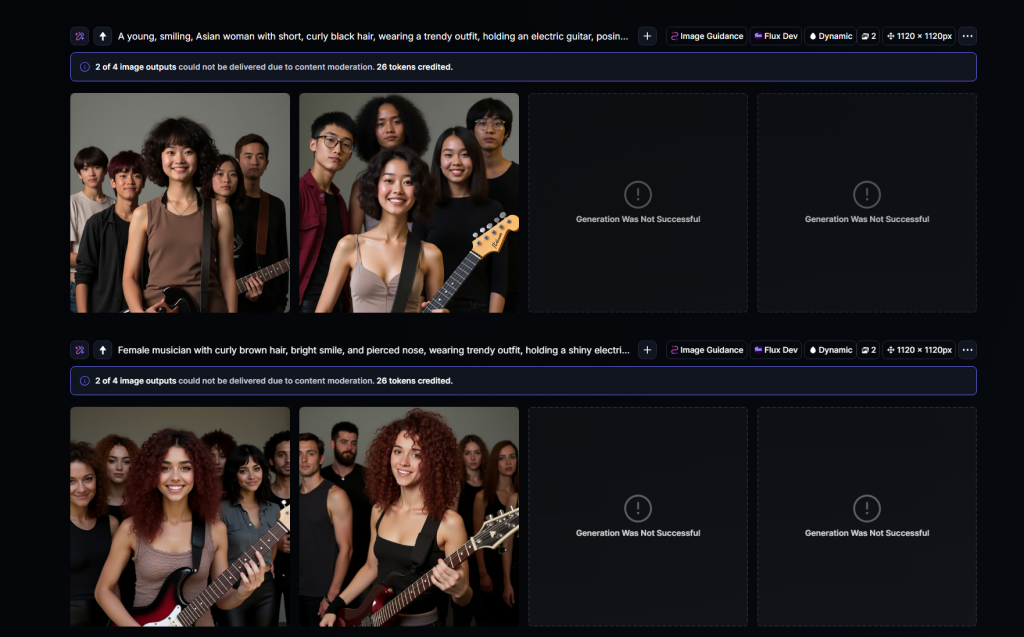The image size is (1024, 637).
Task: Open the image with the red and white guitar
Action: coord(180,517)
